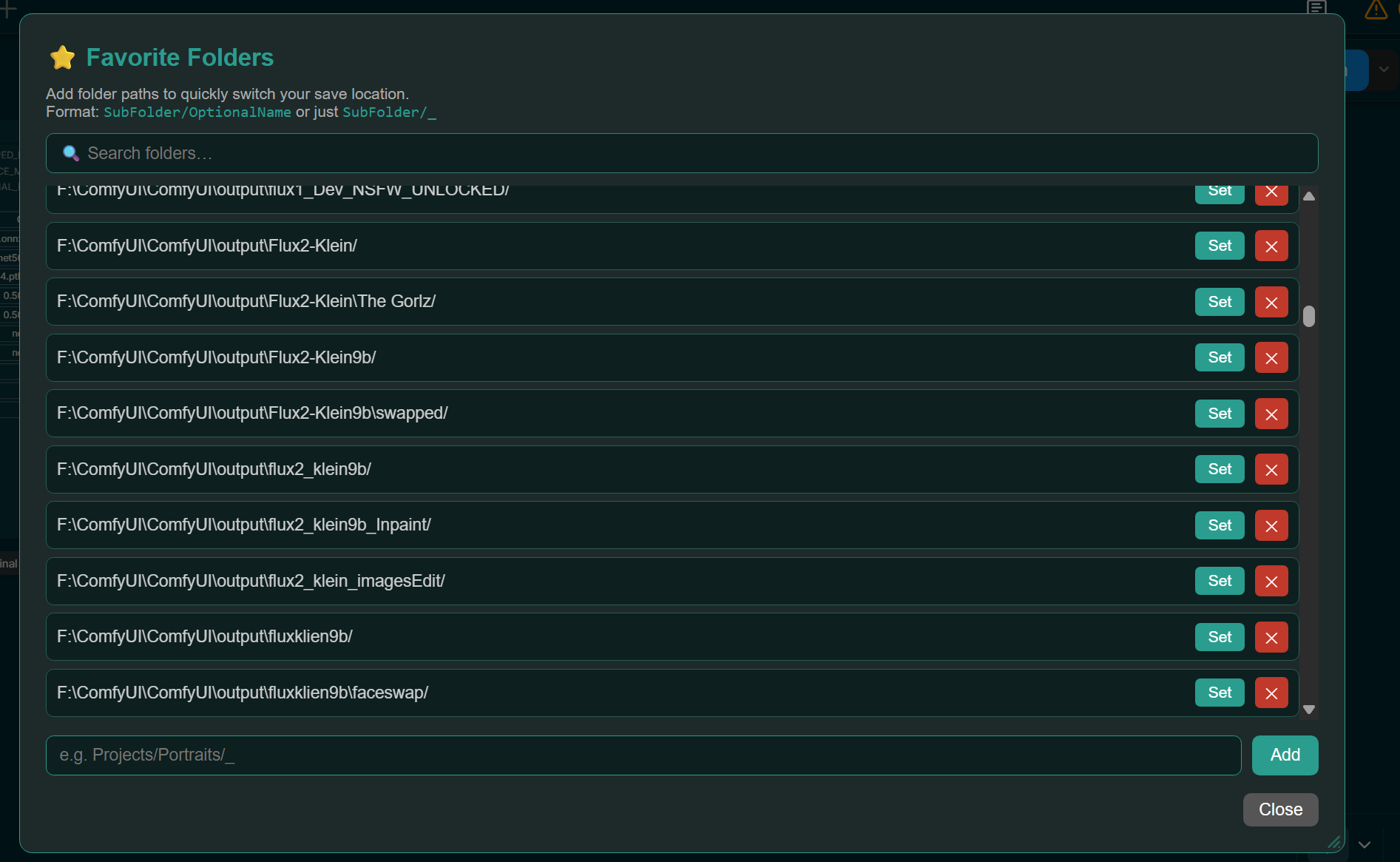Image resolution: width=1400 pixels, height=862 pixels.
Task: Click the bottom-right chevron expander
Action: pos(1365,844)
